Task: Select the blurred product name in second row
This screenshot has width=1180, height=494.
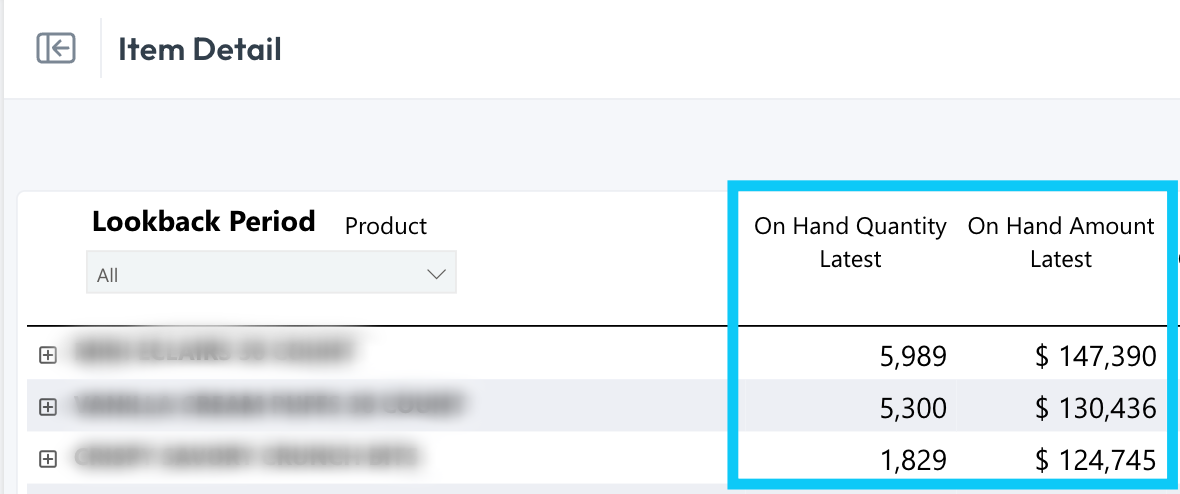Action: point(269,405)
